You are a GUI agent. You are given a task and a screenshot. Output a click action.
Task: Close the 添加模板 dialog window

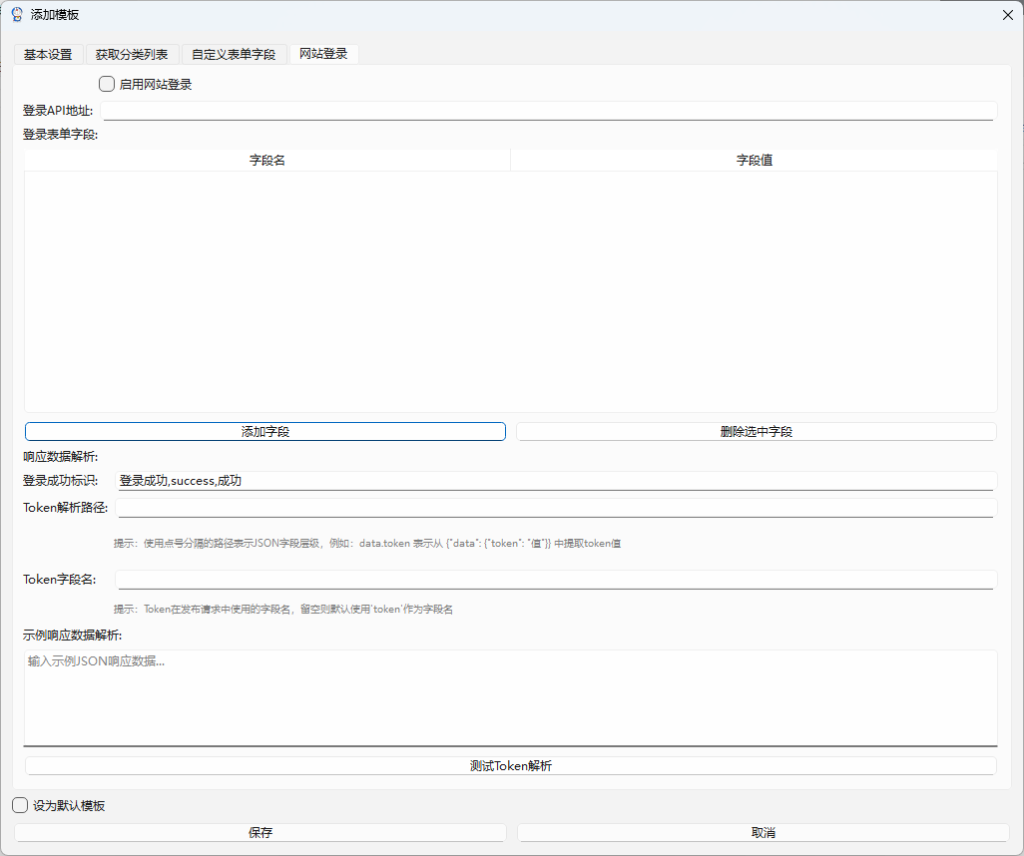(1007, 14)
